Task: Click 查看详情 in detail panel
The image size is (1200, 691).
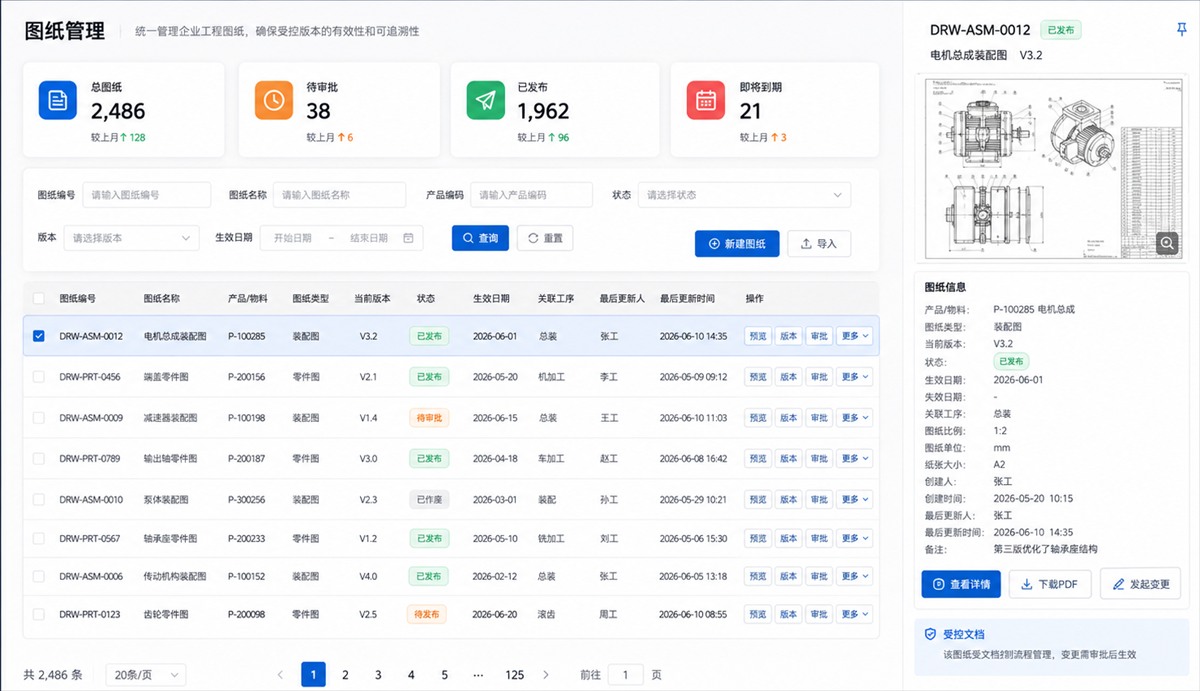Action: pyautogui.click(x=961, y=583)
